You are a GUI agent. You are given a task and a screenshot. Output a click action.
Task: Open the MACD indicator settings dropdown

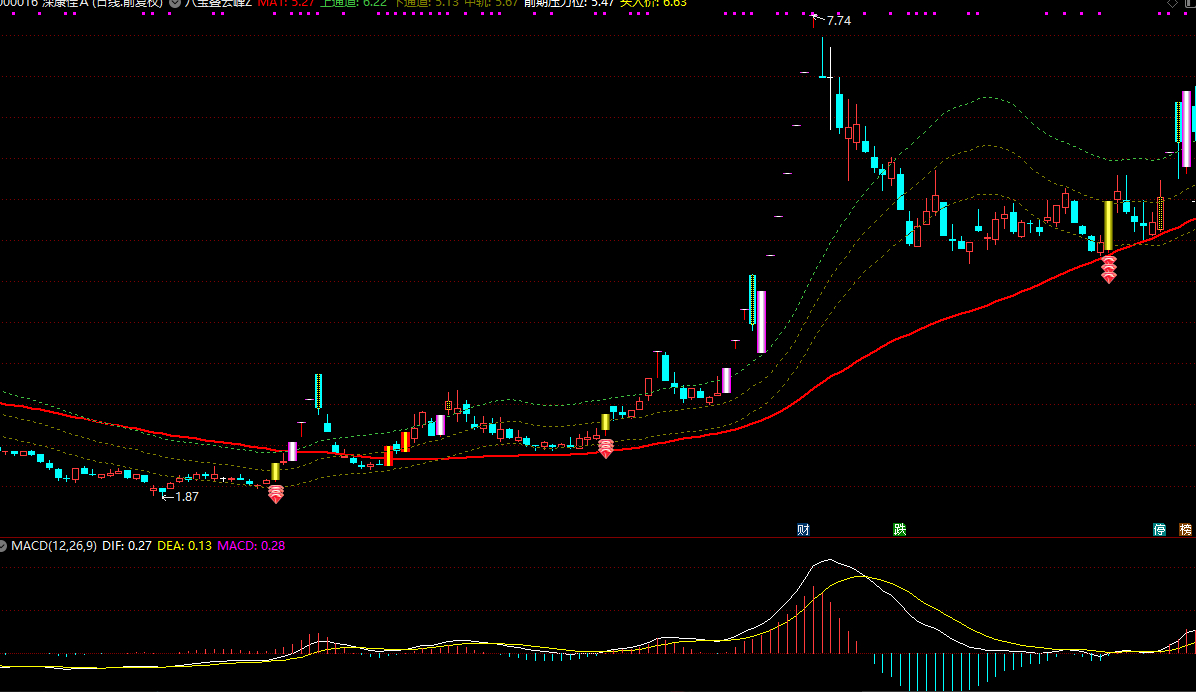[x=4, y=546]
